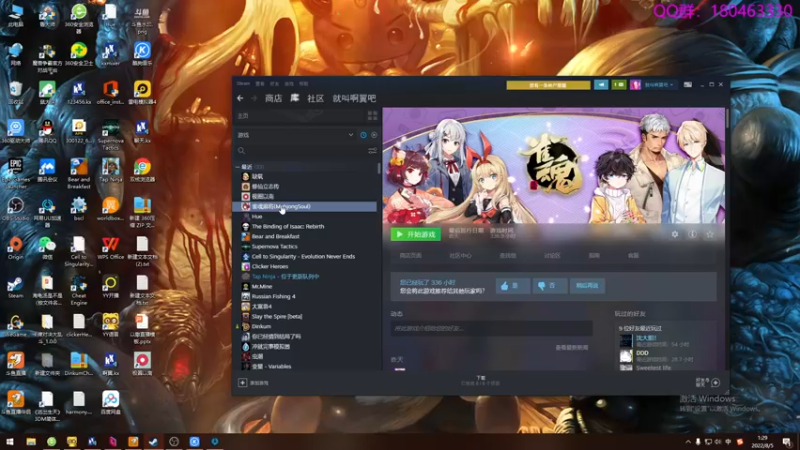
Task: Open the Steam menu in title bar
Action: (243, 84)
